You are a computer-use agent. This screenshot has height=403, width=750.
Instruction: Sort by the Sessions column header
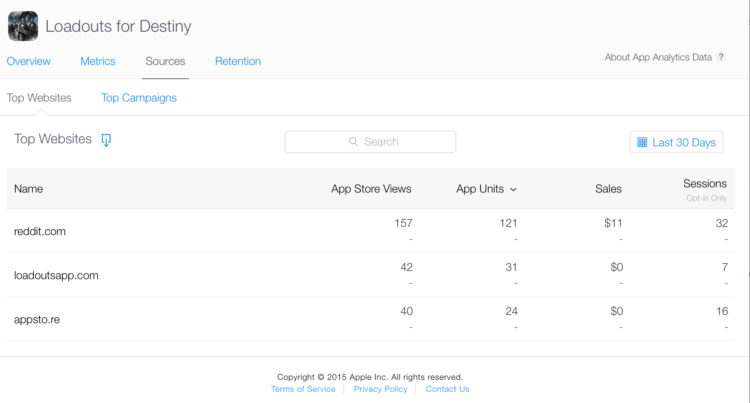pos(705,184)
